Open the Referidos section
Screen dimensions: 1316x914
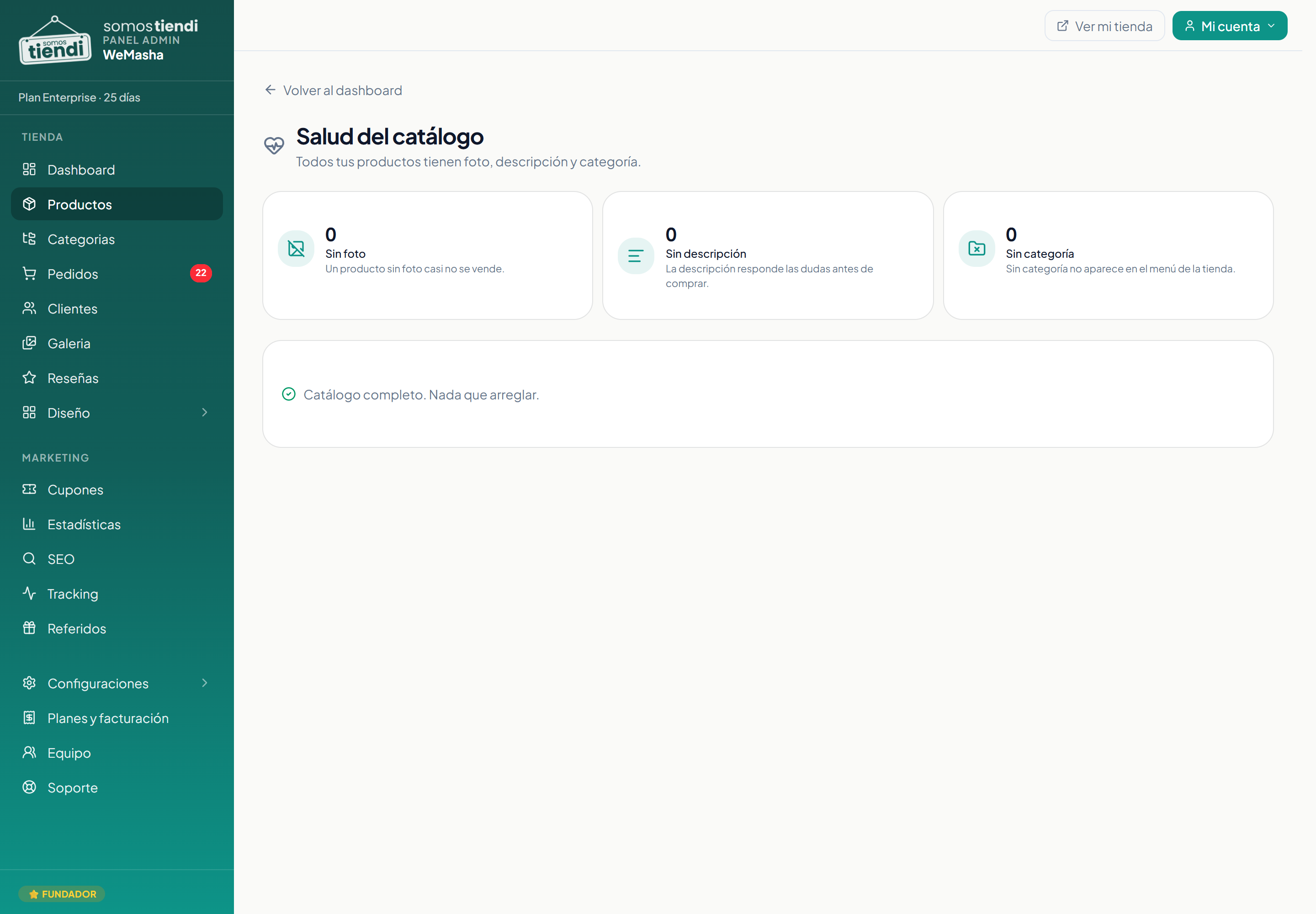pyautogui.click(x=117, y=628)
